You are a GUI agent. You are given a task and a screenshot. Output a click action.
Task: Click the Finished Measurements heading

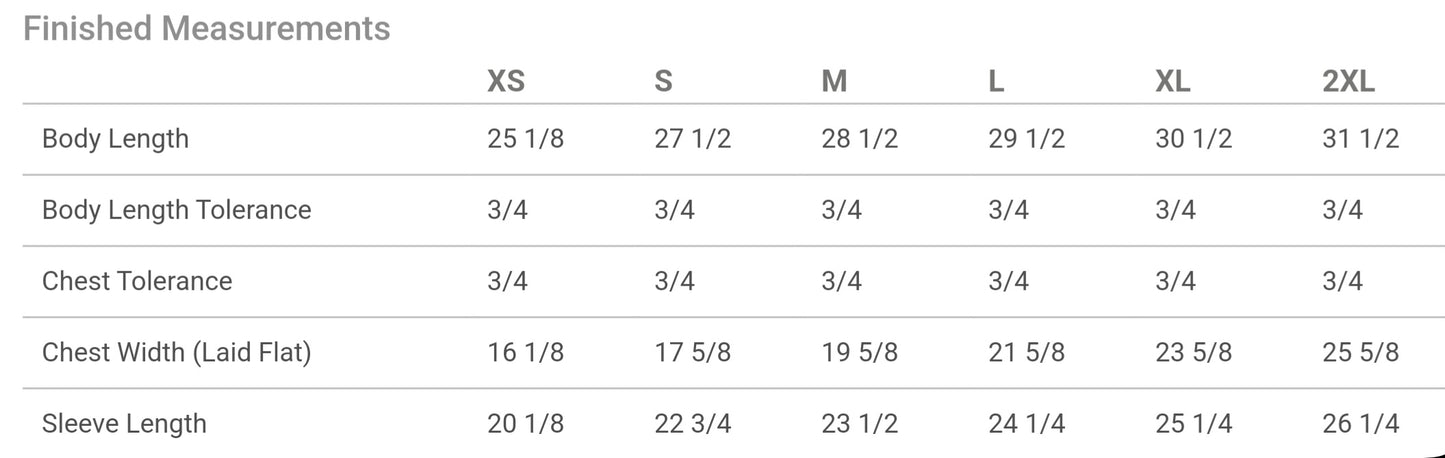click(x=206, y=29)
